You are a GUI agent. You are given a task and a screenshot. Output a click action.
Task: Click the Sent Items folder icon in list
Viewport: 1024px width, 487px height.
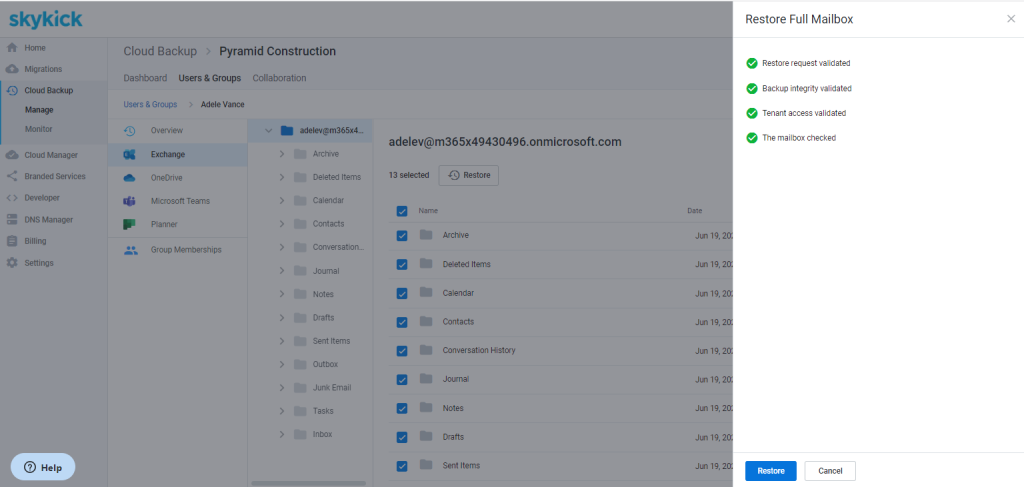426,465
